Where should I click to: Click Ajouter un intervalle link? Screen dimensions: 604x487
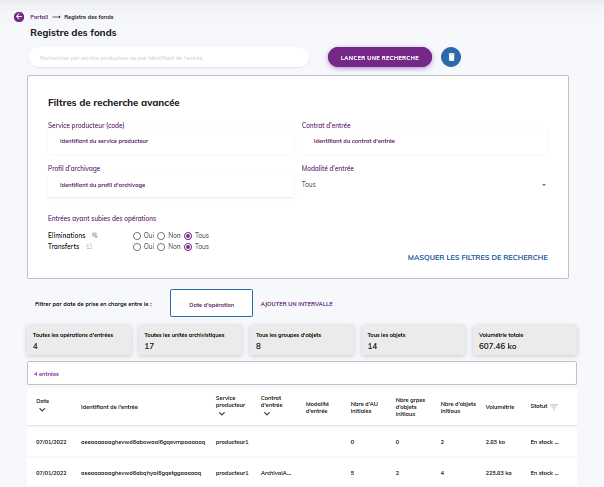tap(296, 303)
